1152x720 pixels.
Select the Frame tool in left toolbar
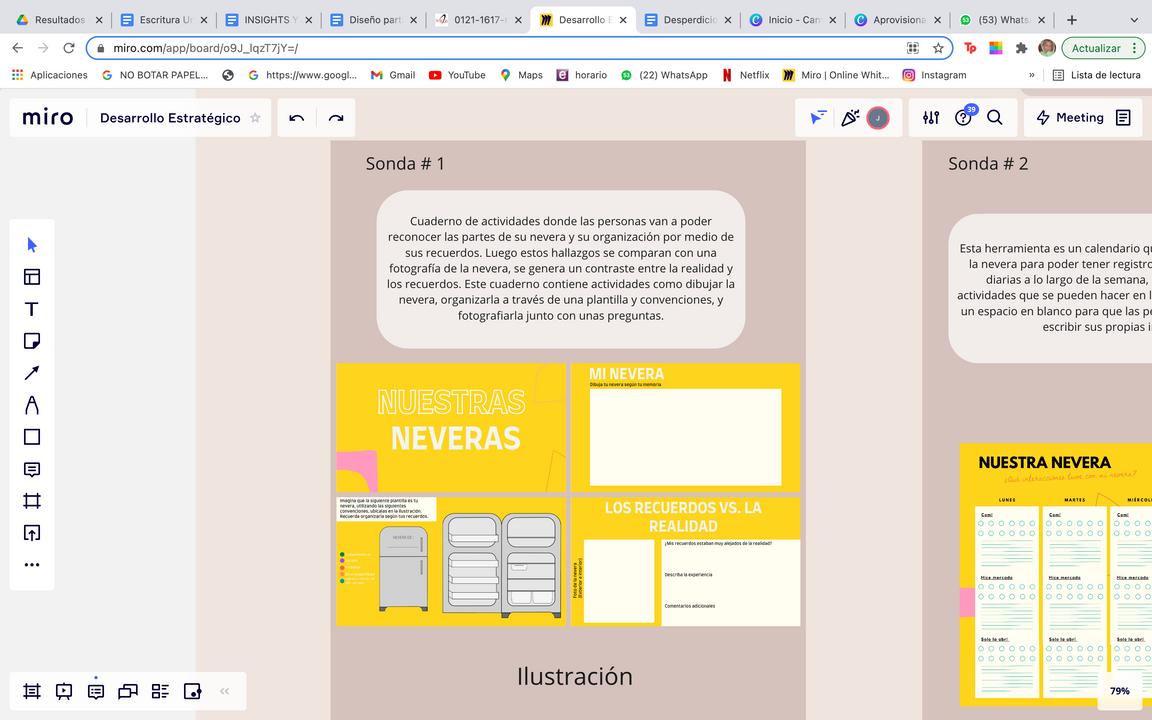point(32,501)
